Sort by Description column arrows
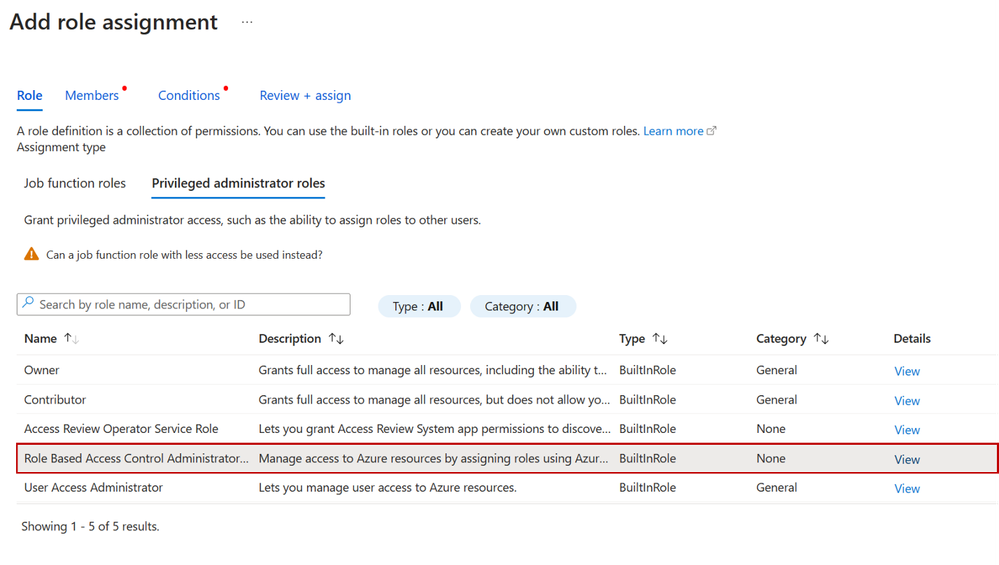The height and width of the screenshot is (565, 999). 336,339
